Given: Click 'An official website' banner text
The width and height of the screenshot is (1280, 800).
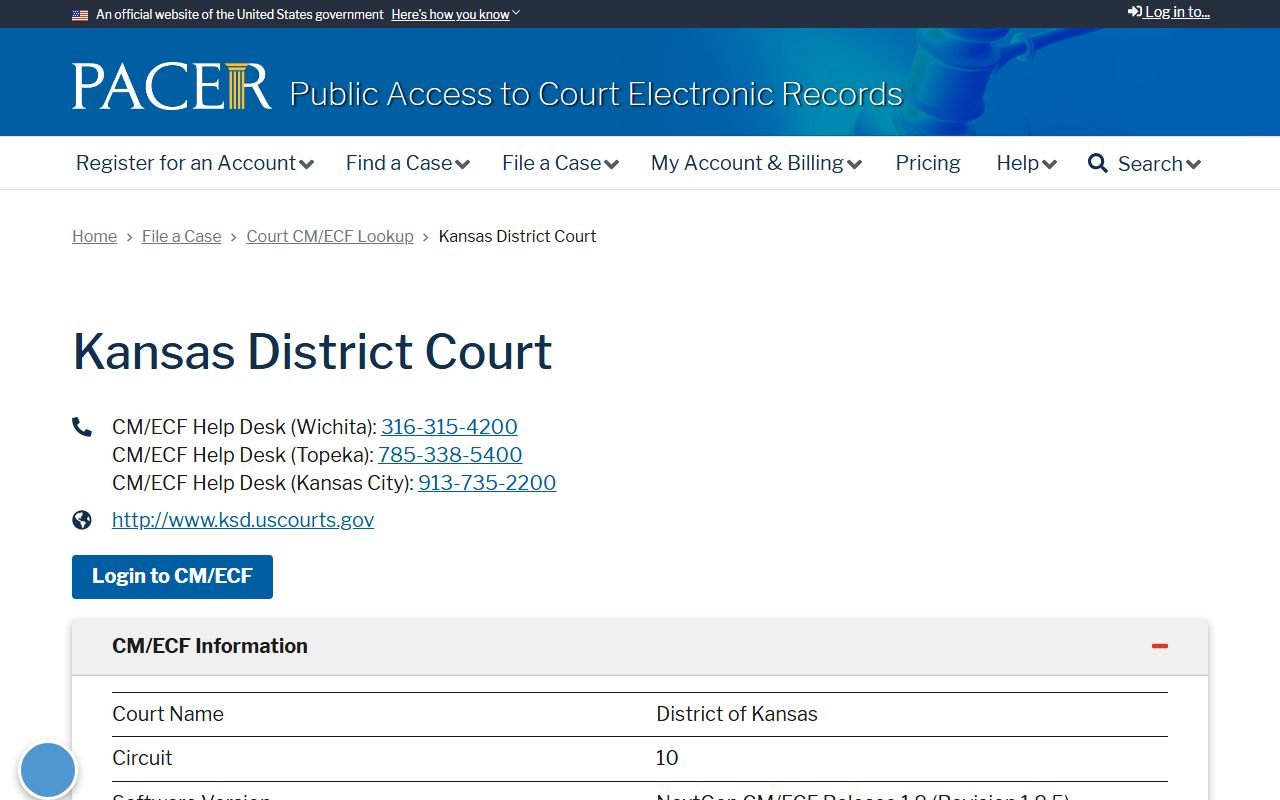Looking at the screenshot, I should pos(240,15).
